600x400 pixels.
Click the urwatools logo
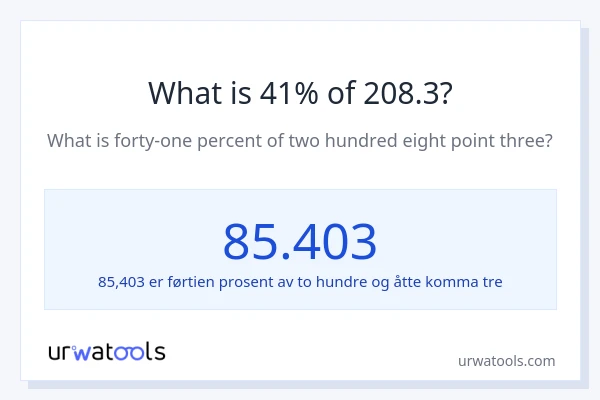(x=107, y=351)
